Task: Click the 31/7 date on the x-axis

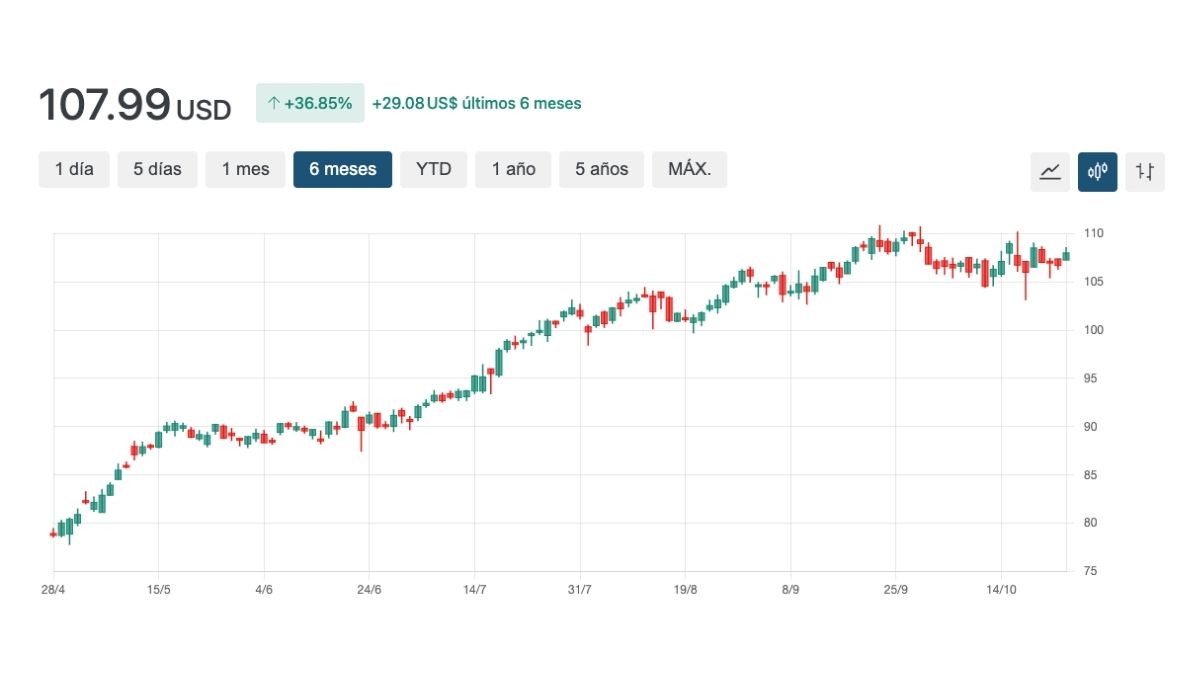Action: [x=580, y=589]
